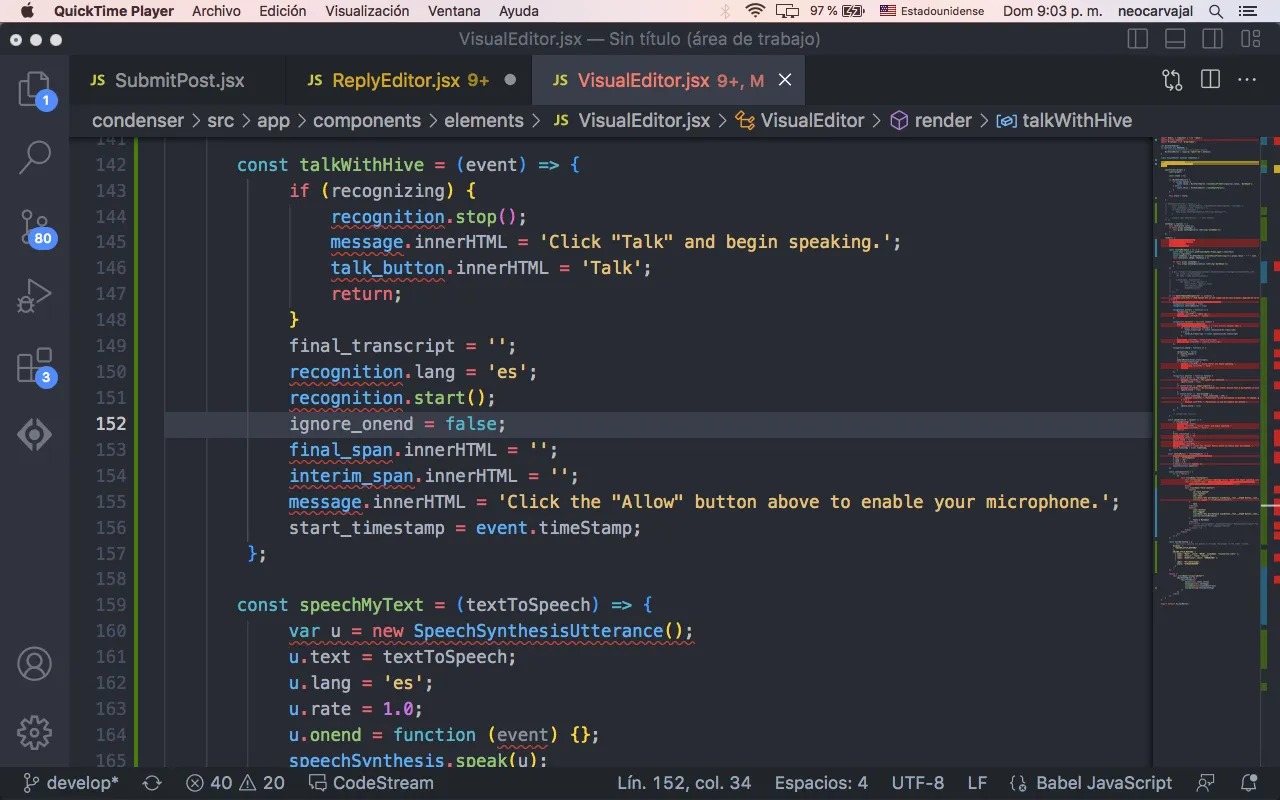The image size is (1280, 800).
Task: Click the code minimap overview
Action: coord(1210,370)
